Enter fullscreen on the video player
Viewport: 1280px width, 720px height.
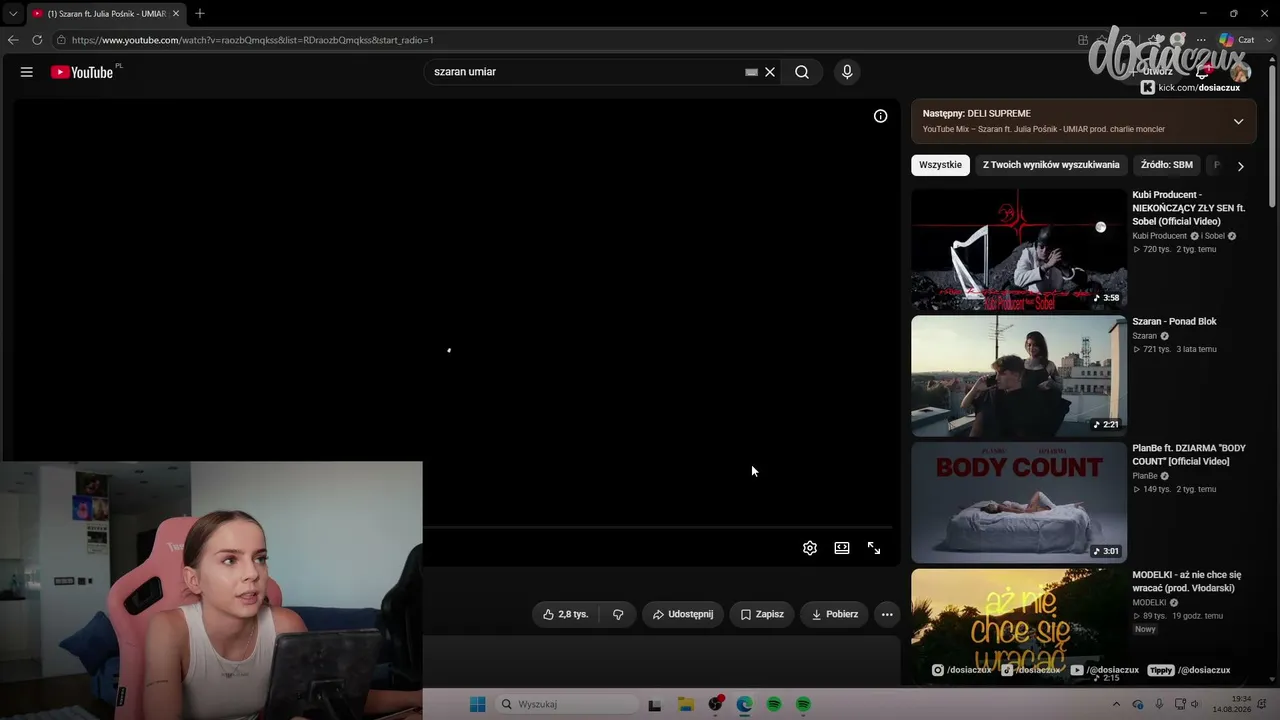[x=874, y=548]
